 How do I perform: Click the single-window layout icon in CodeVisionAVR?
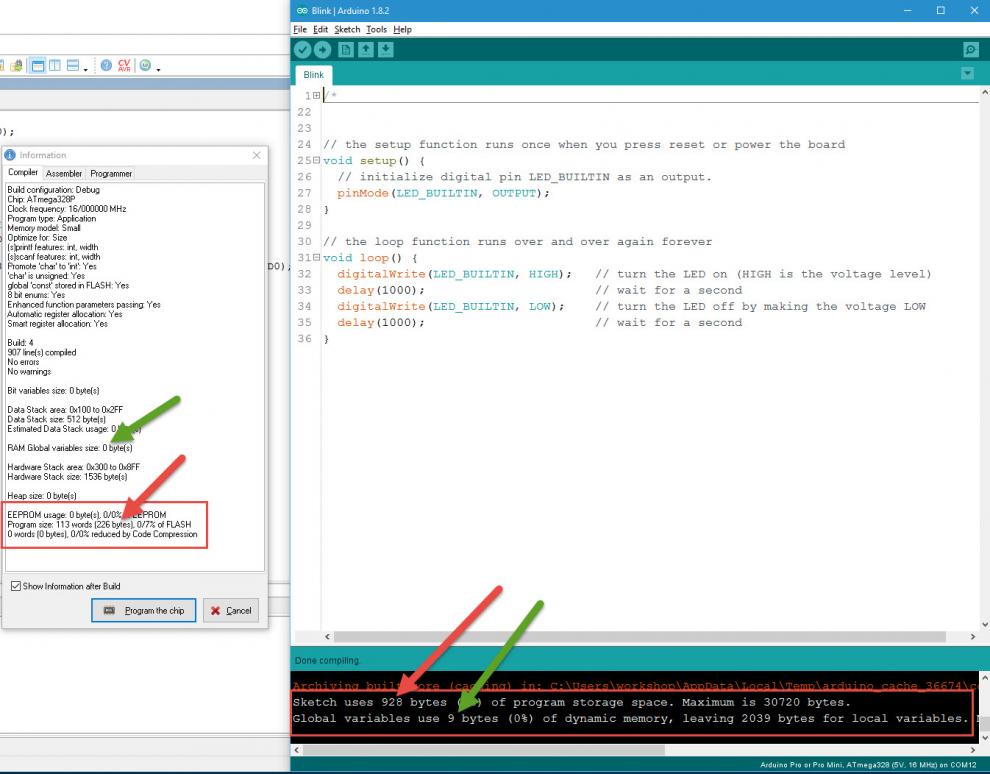38,65
